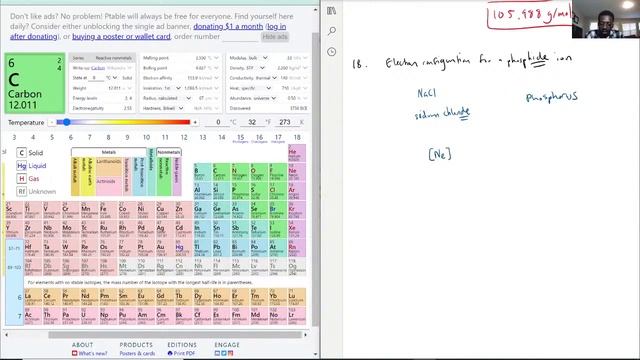Click the temperature plus button
Screen dimensions: 640x360
pyautogui.click(x=195, y=122)
